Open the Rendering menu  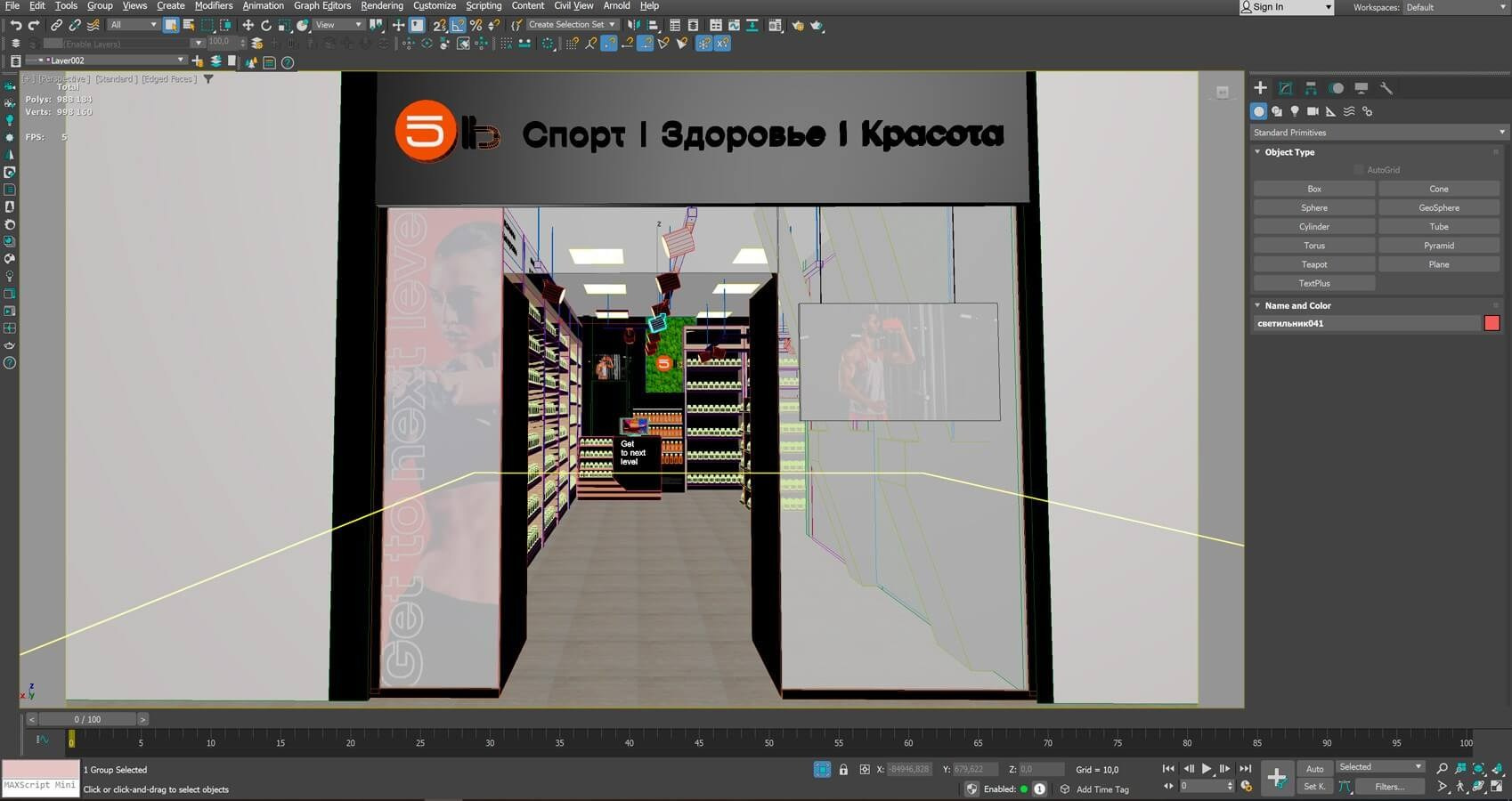tap(381, 6)
